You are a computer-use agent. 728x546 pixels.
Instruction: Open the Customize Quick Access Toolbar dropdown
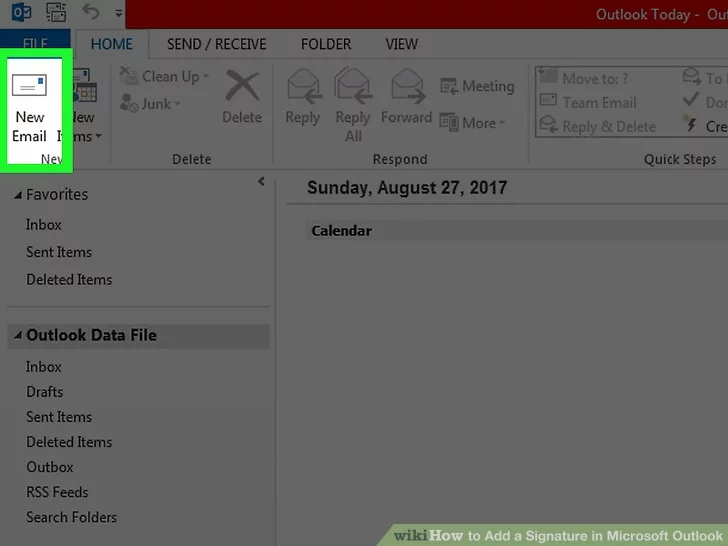[x=119, y=13]
